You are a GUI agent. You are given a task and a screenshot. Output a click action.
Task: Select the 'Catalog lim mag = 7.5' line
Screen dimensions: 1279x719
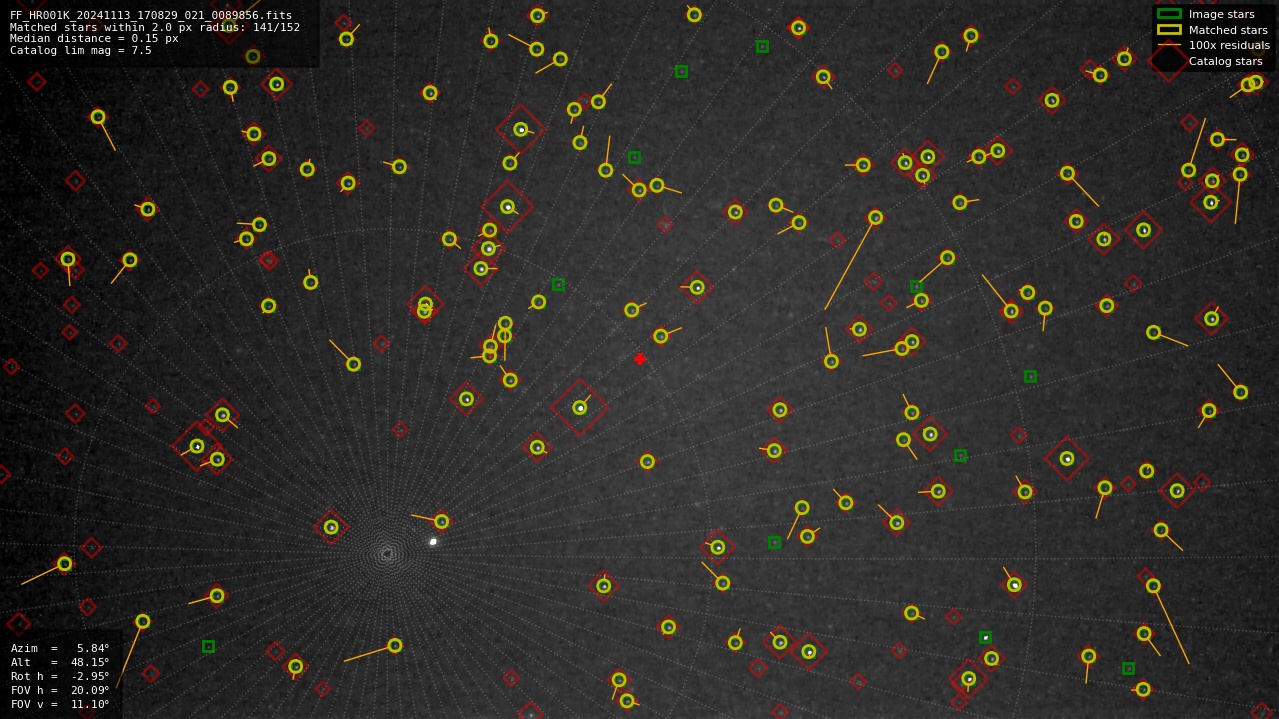coord(81,51)
